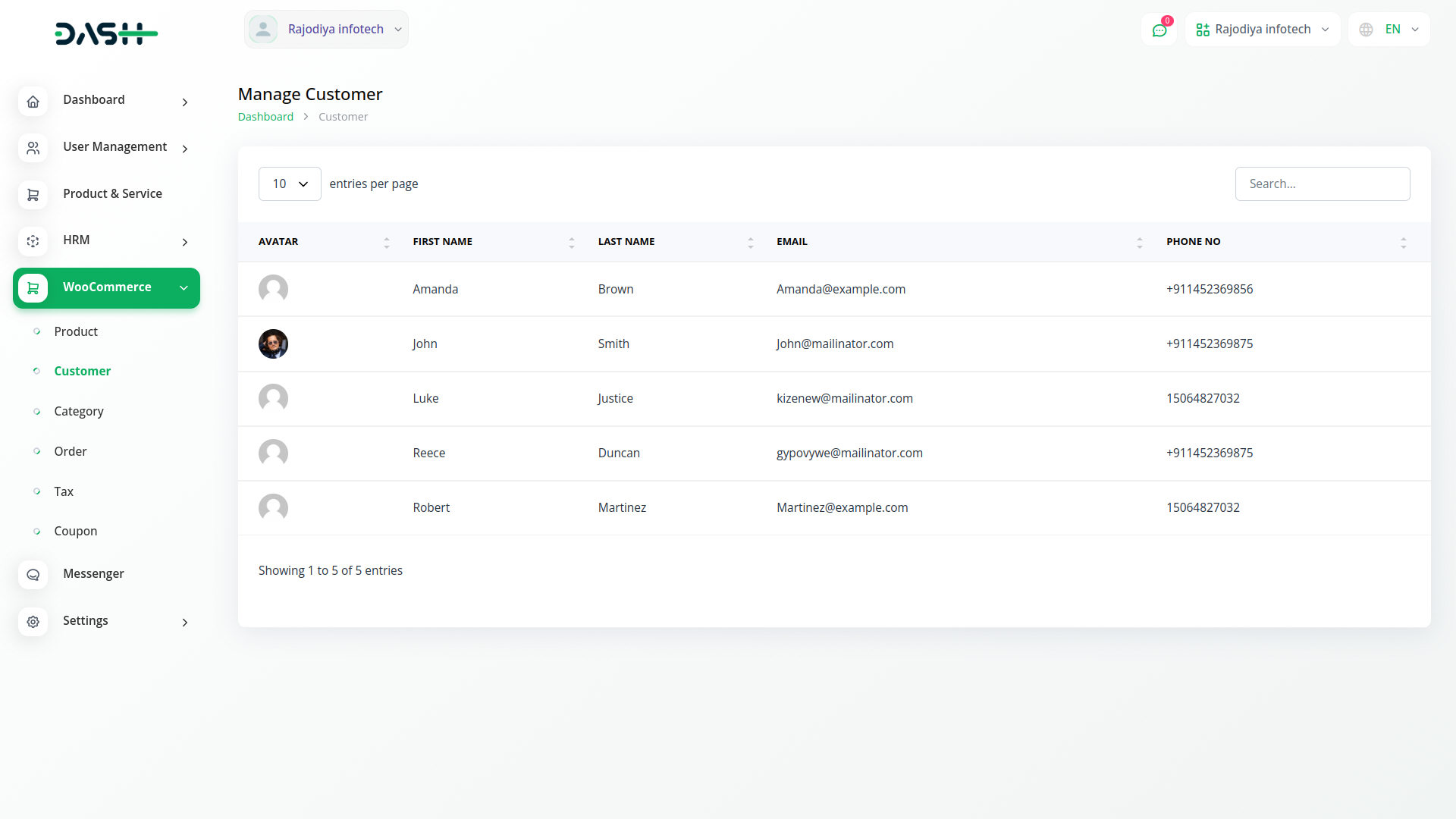
Task: Click the Settings gear icon
Action: pyautogui.click(x=33, y=622)
